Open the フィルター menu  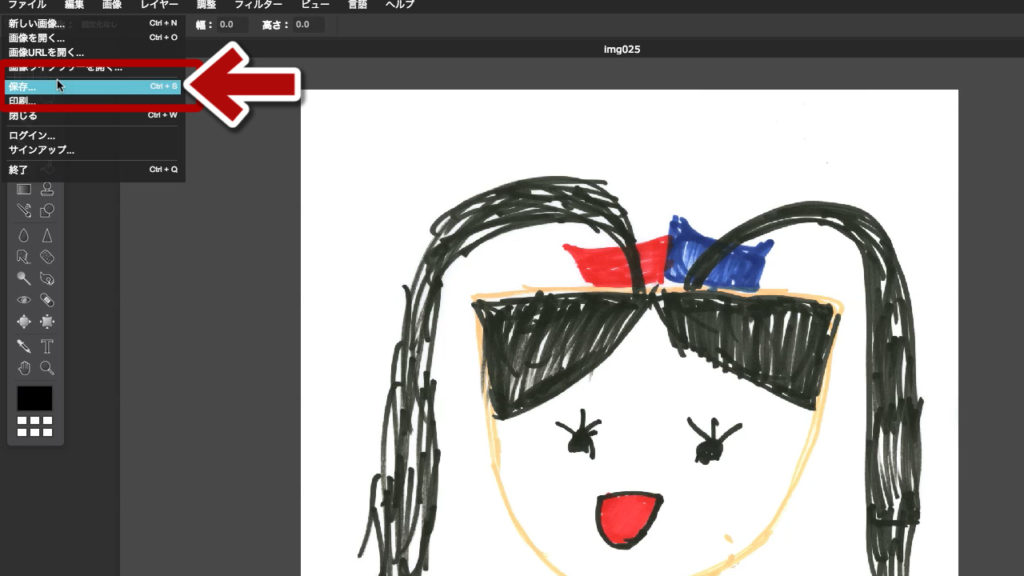pos(258,5)
